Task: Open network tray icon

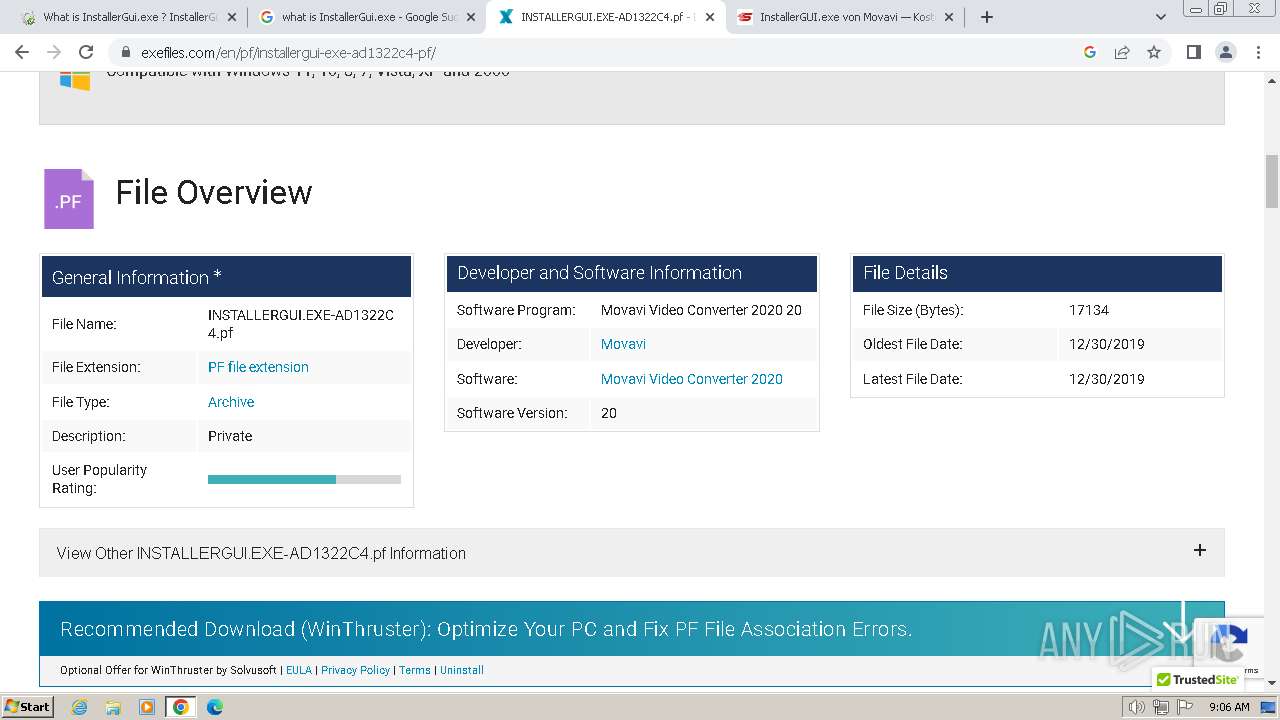Action: 1160,707
